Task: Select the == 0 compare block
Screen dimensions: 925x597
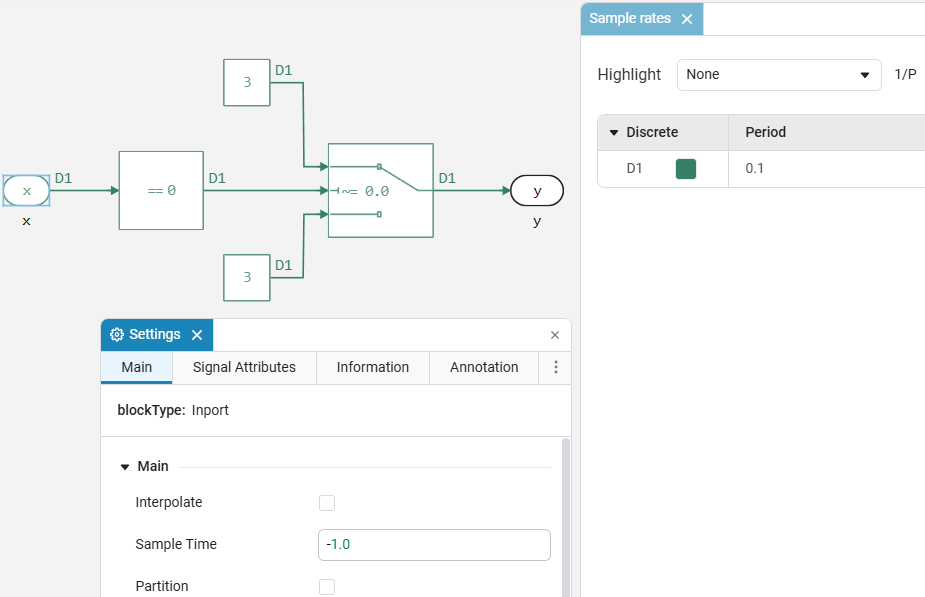Action: pyautogui.click(x=161, y=190)
